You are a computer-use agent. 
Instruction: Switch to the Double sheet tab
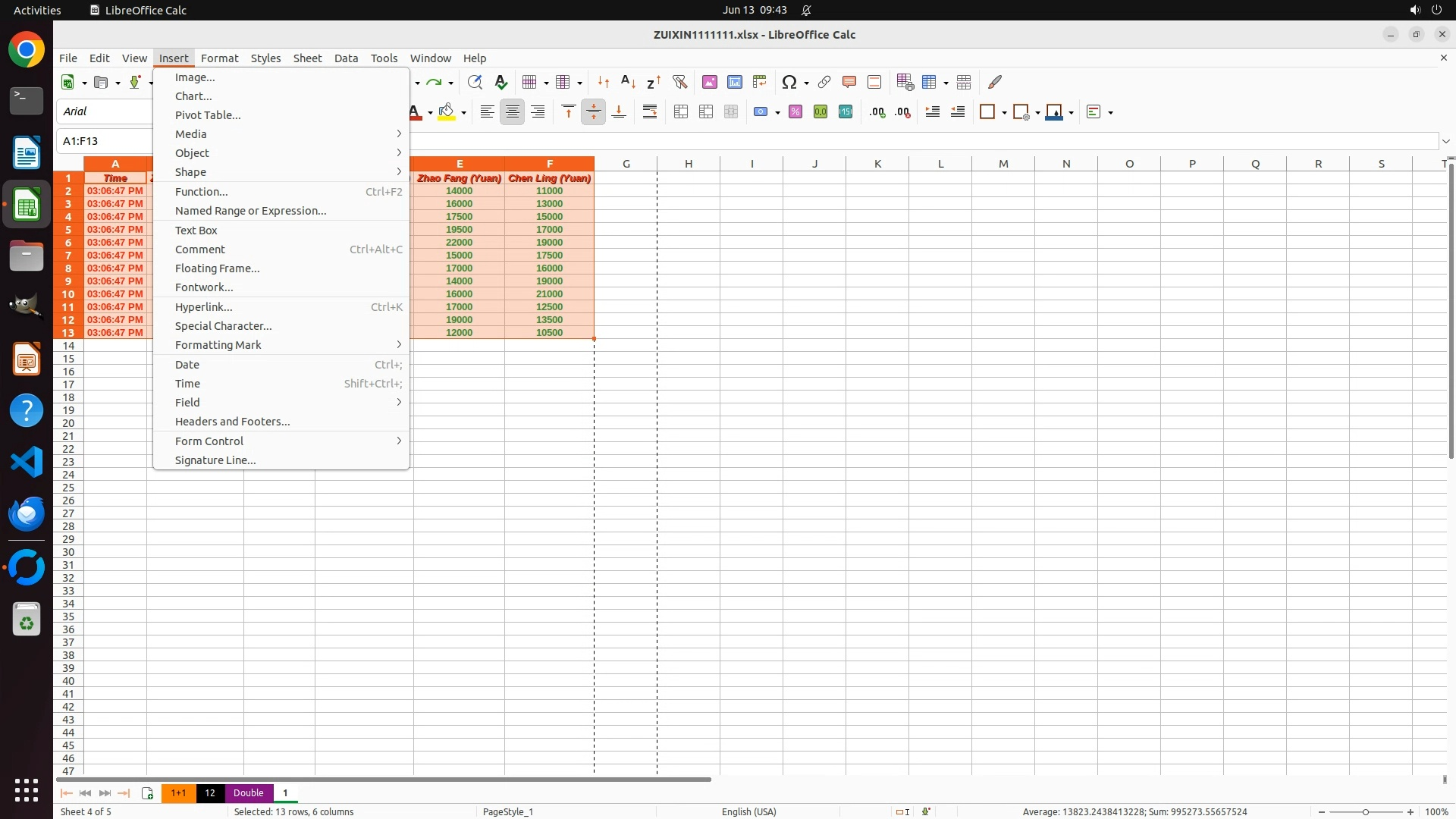pos(248,792)
